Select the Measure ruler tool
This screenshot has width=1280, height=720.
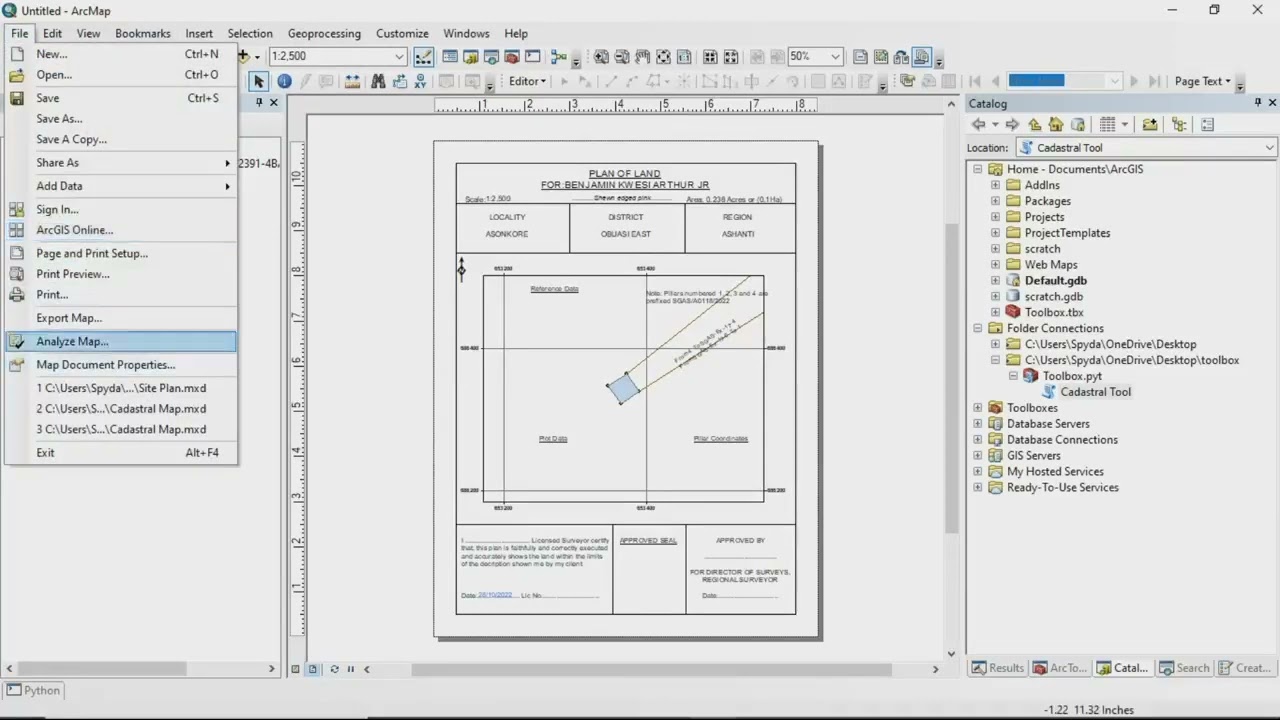(352, 81)
